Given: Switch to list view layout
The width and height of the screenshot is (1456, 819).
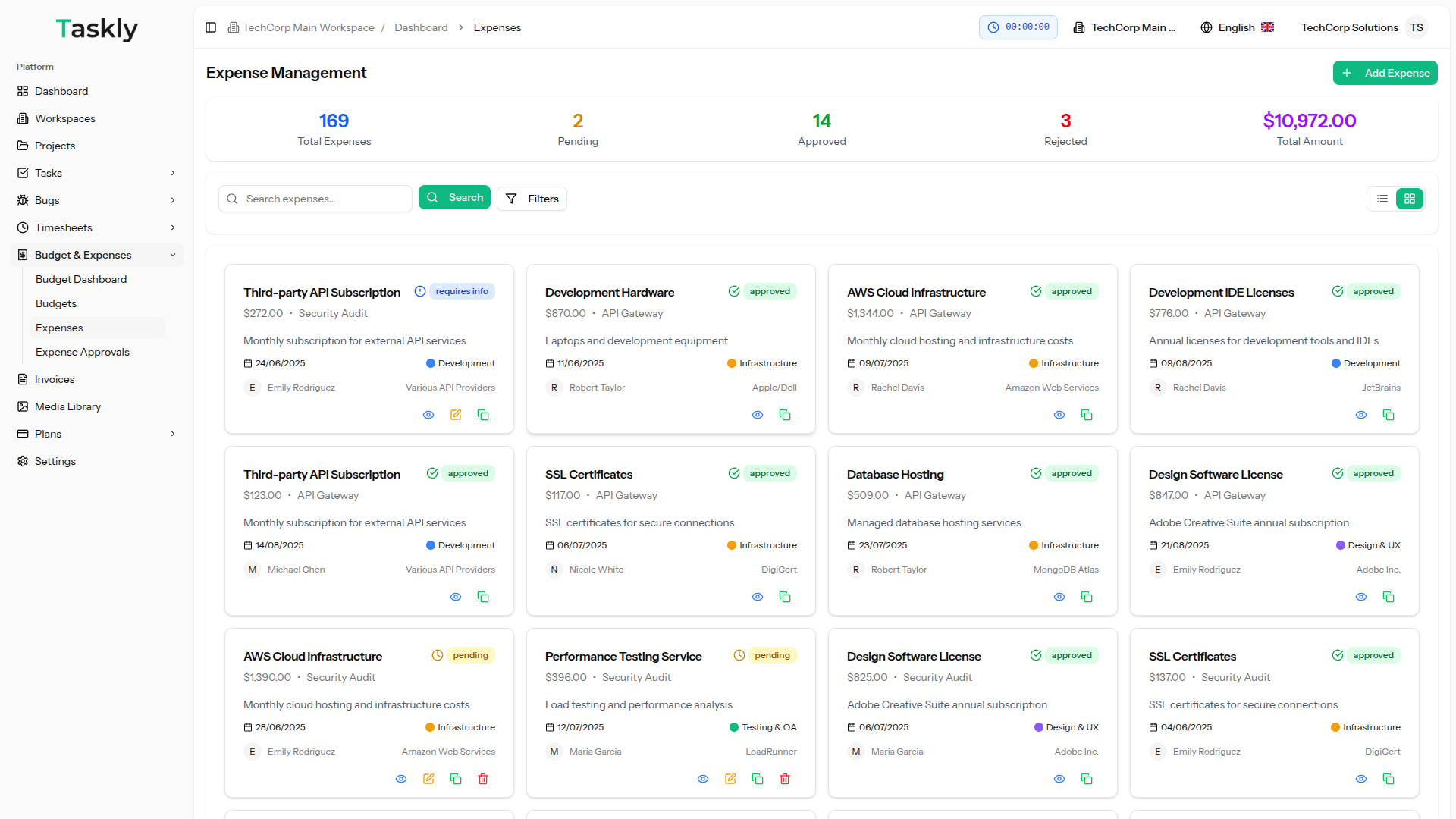Looking at the screenshot, I should [1382, 199].
